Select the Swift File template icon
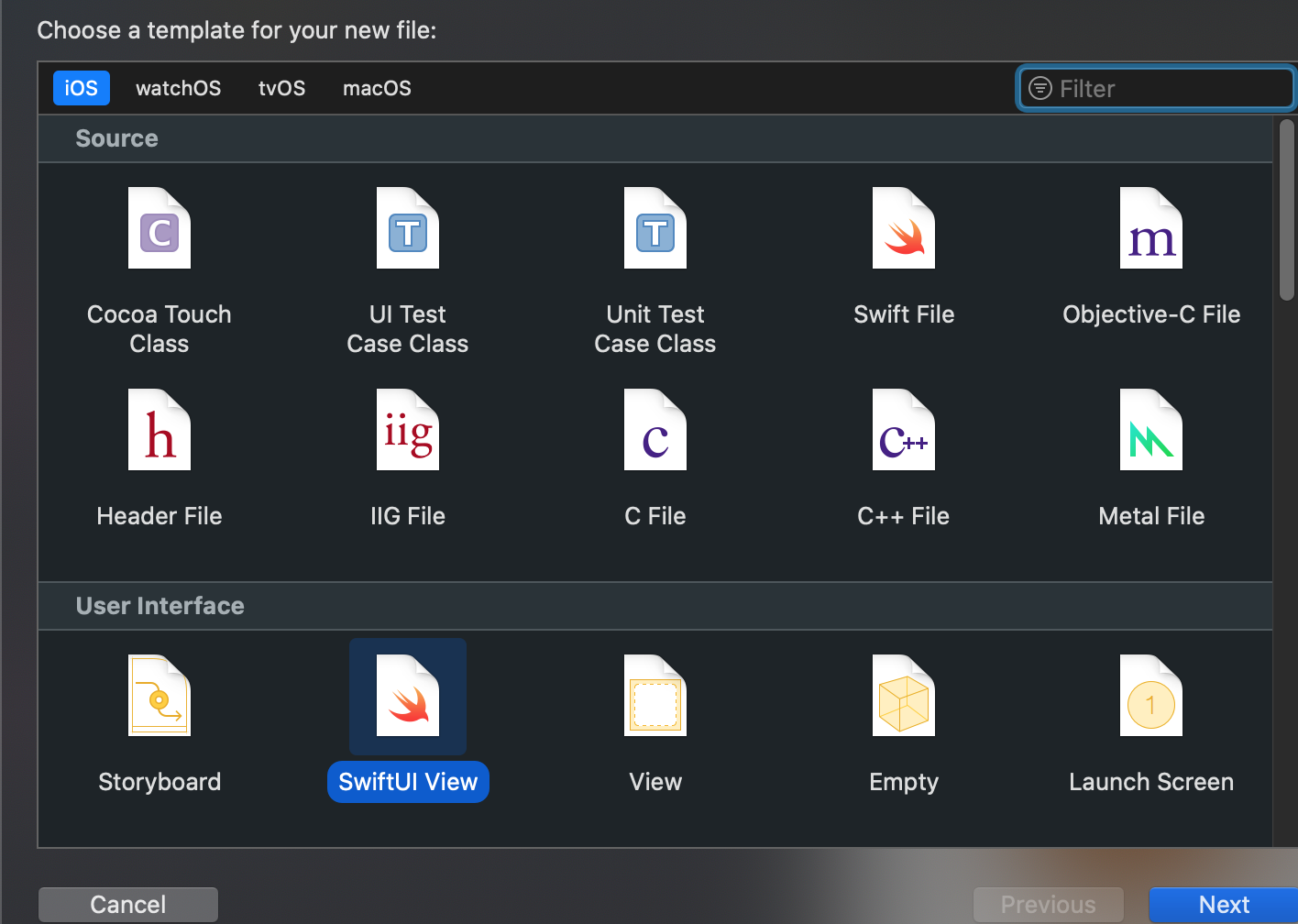Viewport: 1298px width, 924px height. pyautogui.click(x=904, y=228)
